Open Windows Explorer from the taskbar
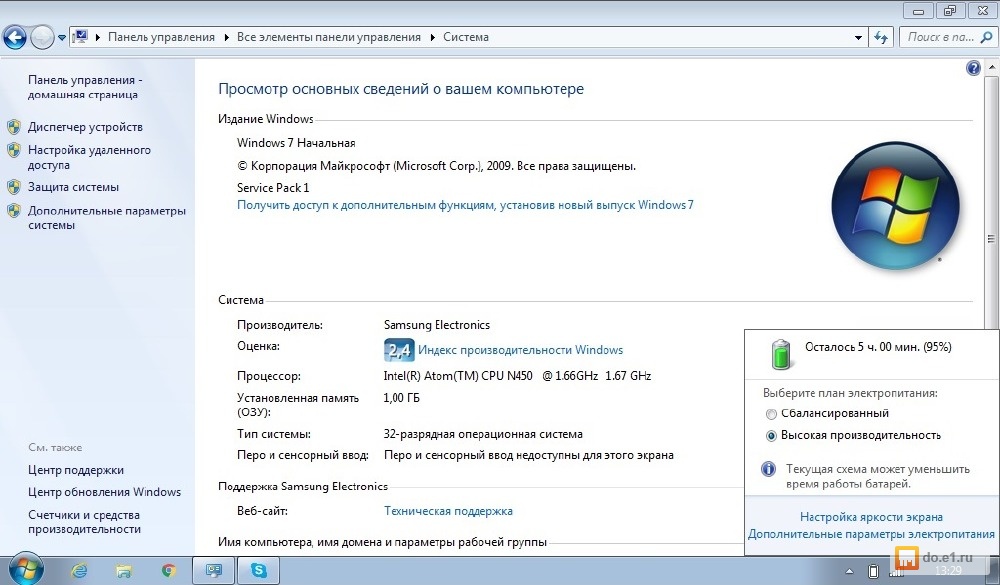 point(124,570)
